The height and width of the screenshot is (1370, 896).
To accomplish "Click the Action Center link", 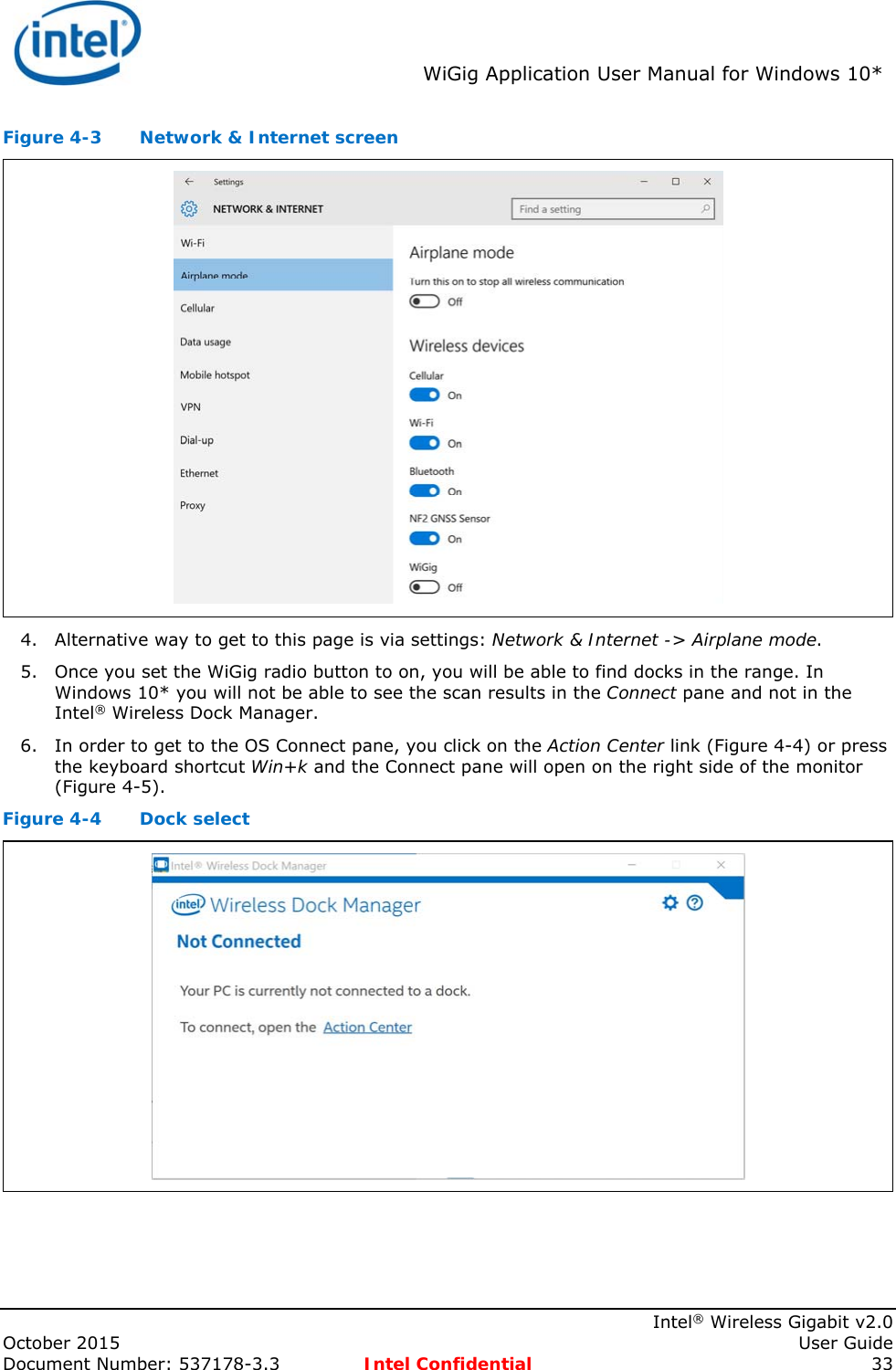I will tap(367, 1027).
